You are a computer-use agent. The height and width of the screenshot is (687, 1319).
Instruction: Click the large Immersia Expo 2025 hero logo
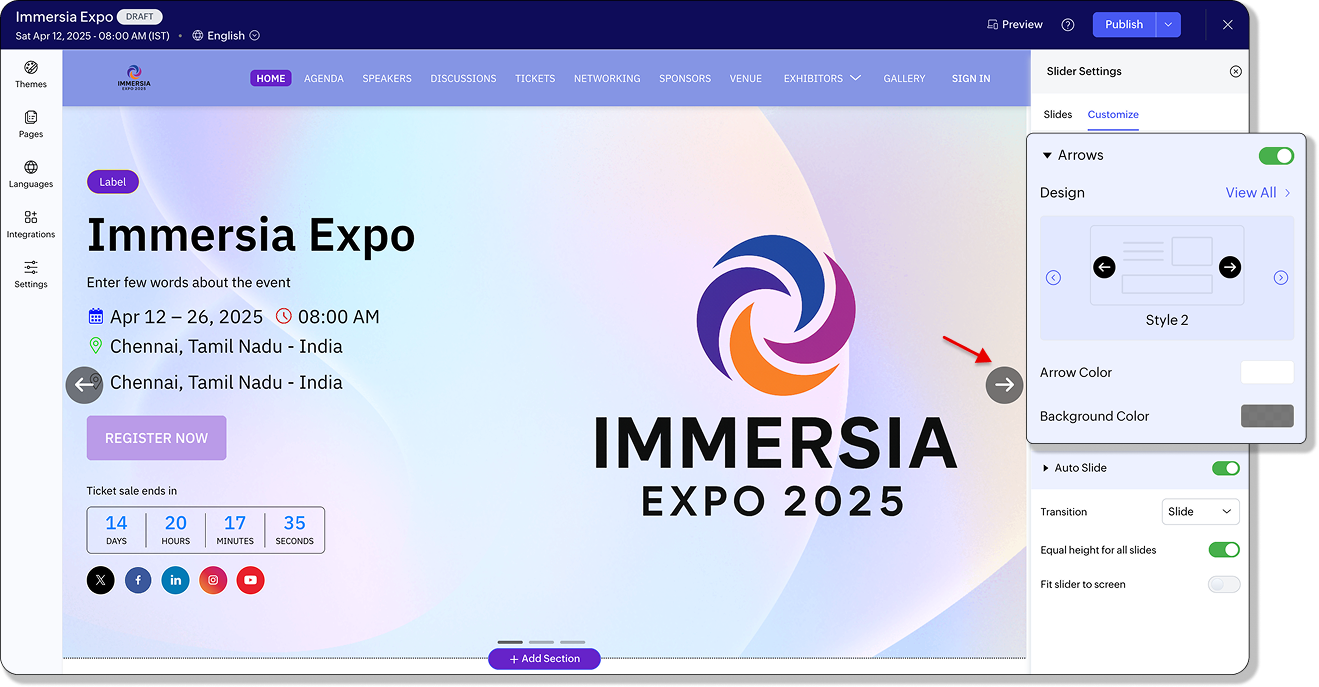pos(775,374)
